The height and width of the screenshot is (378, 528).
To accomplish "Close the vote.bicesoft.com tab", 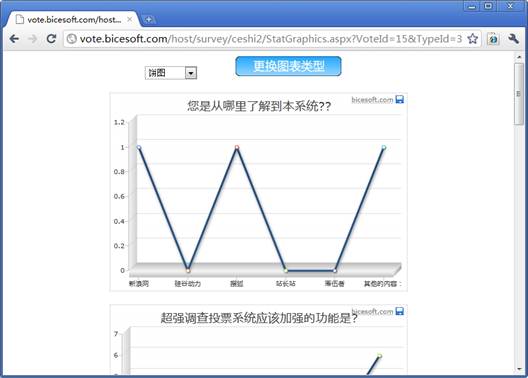I will pos(129,20).
